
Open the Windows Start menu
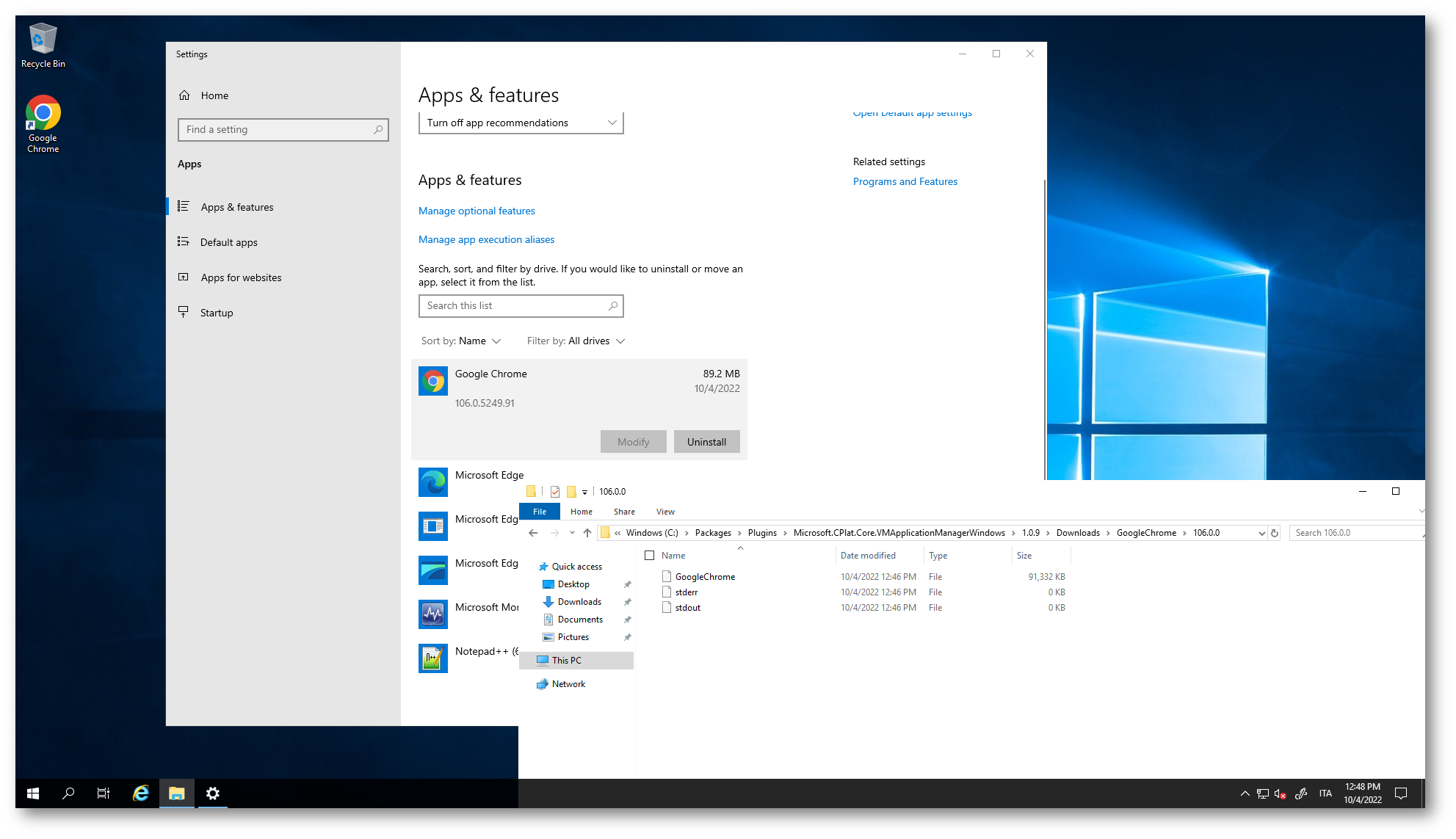33,793
